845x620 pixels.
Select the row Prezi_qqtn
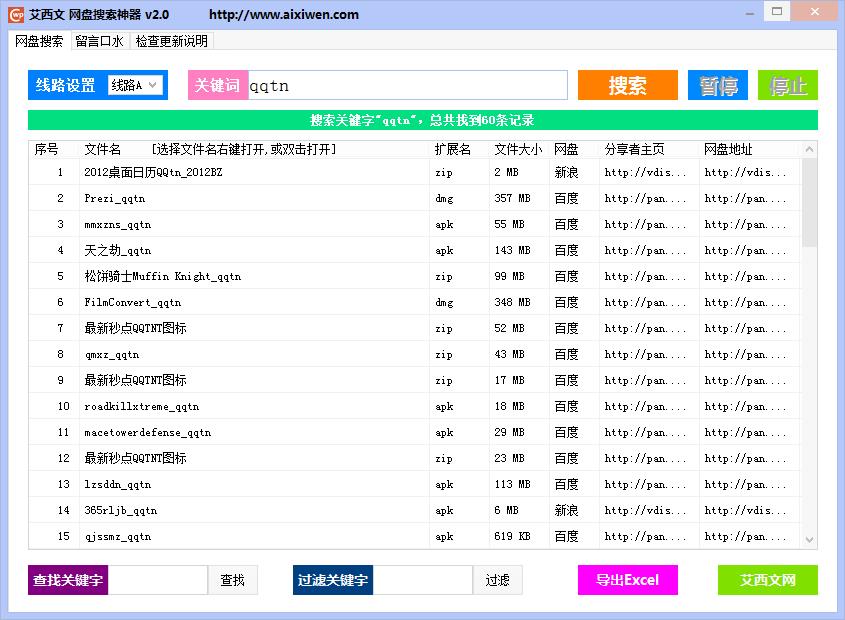tap(115, 199)
